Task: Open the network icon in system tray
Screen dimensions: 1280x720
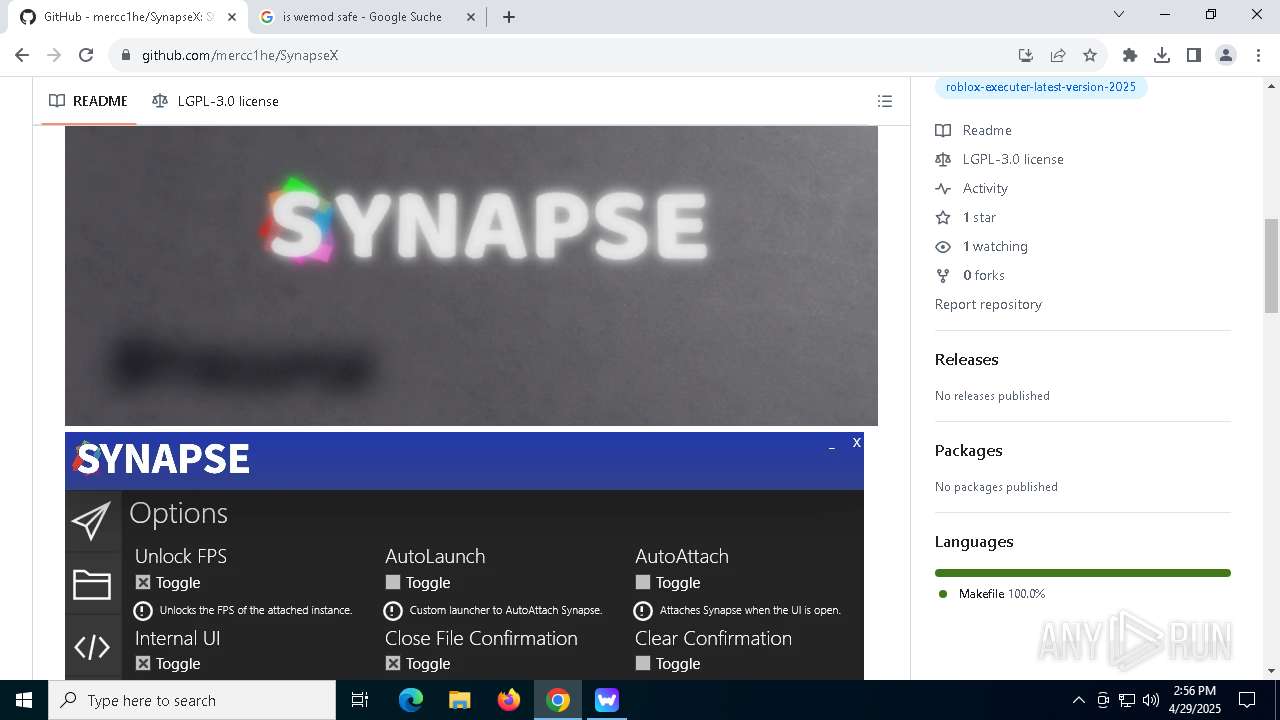Action: [1127, 700]
